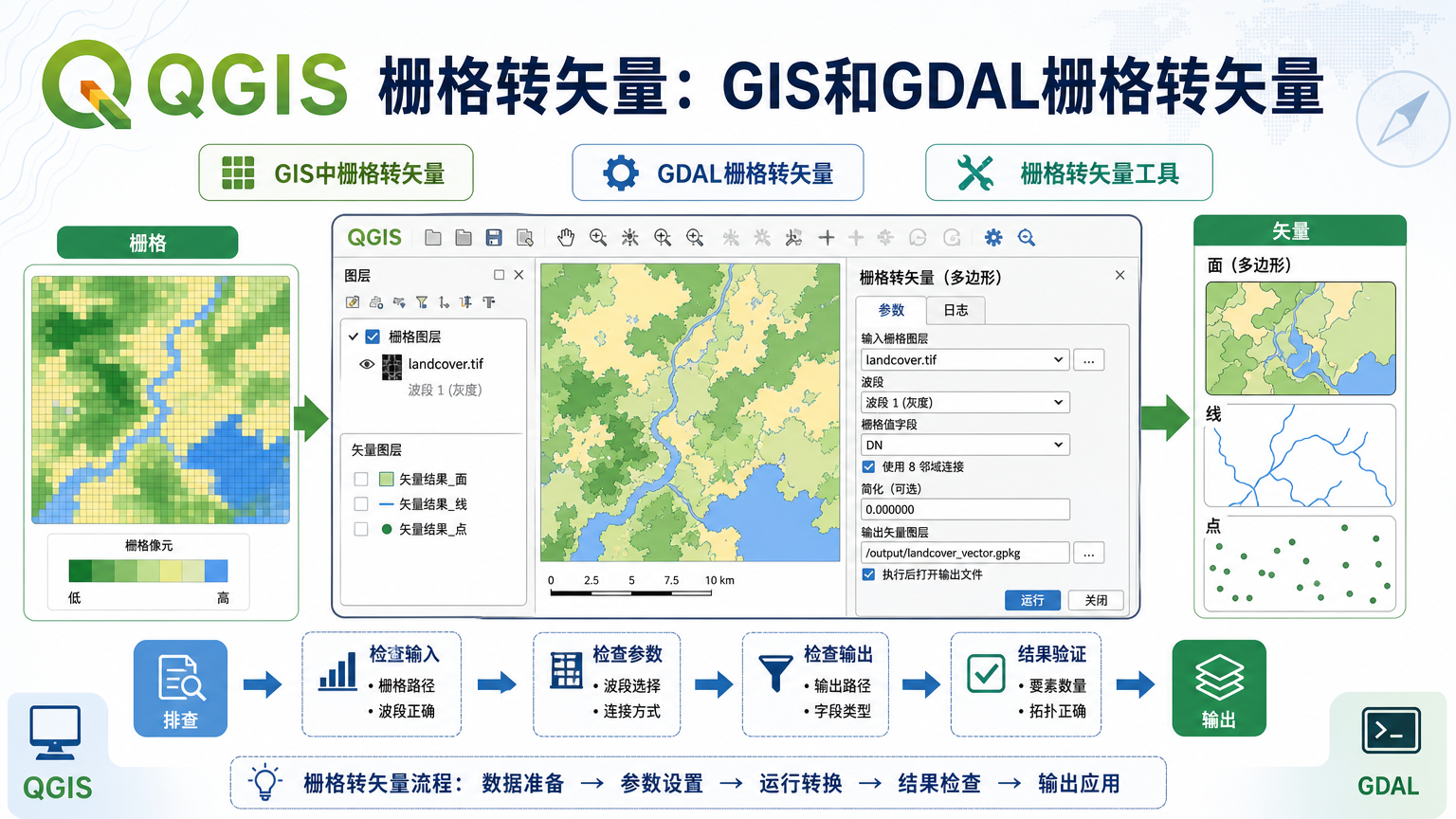Click the blue 运行 button
Viewport: 1456px width, 819px height.
pos(1032,600)
